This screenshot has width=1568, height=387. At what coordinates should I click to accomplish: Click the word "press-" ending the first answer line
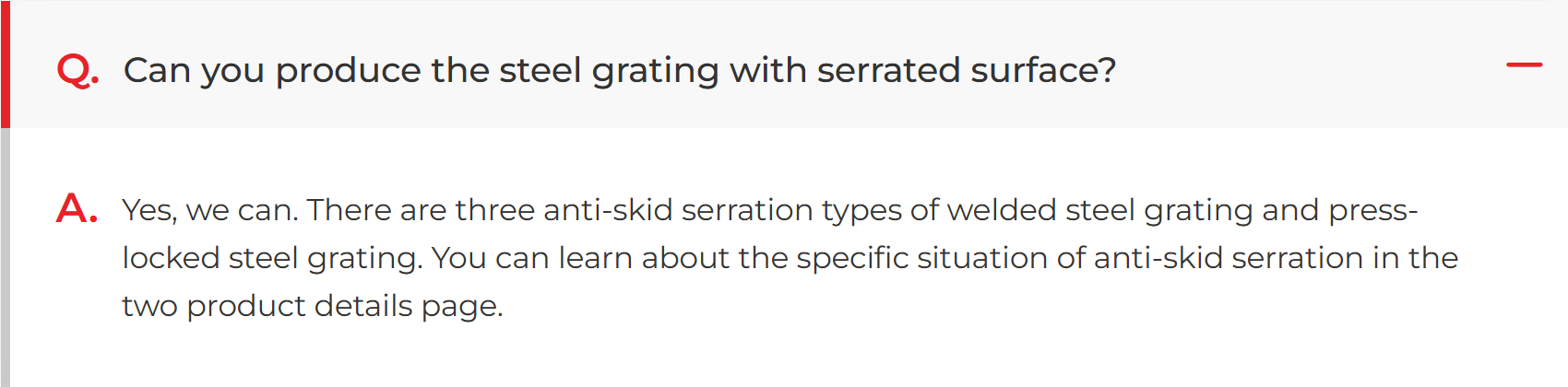(1373, 211)
